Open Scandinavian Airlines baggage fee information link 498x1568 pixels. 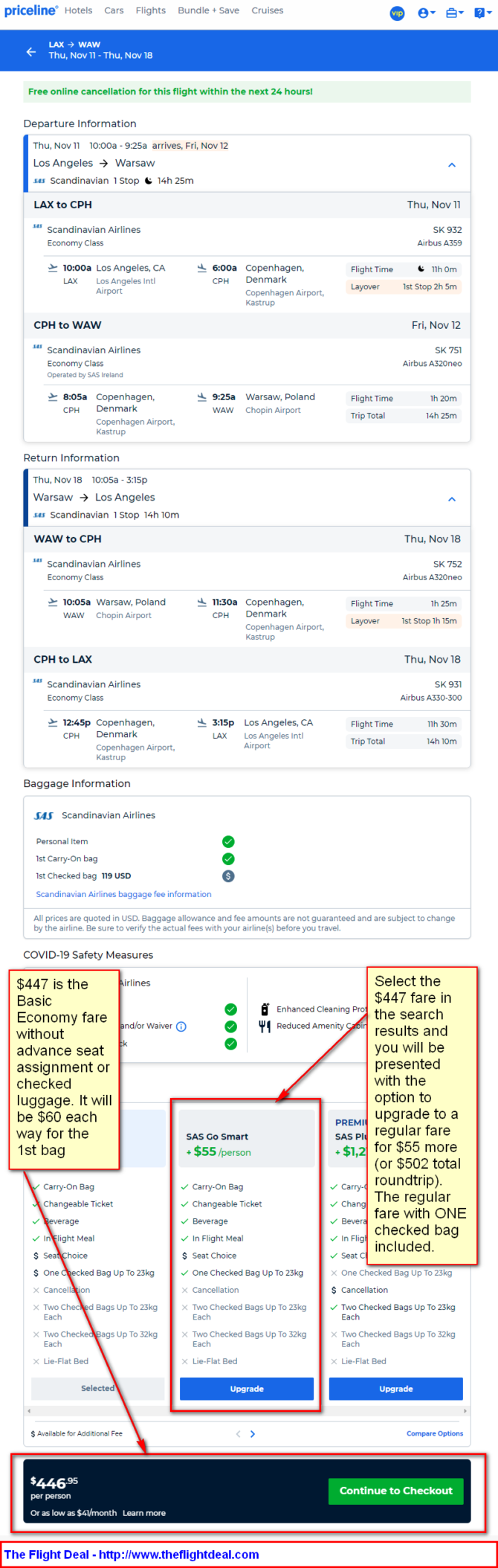(x=123, y=894)
